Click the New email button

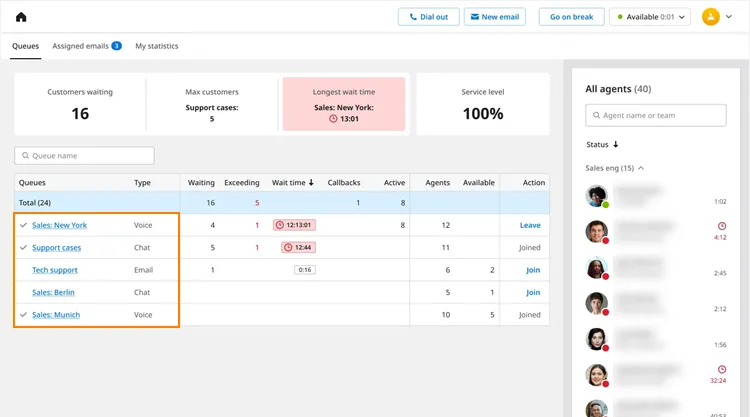click(x=495, y=17)
